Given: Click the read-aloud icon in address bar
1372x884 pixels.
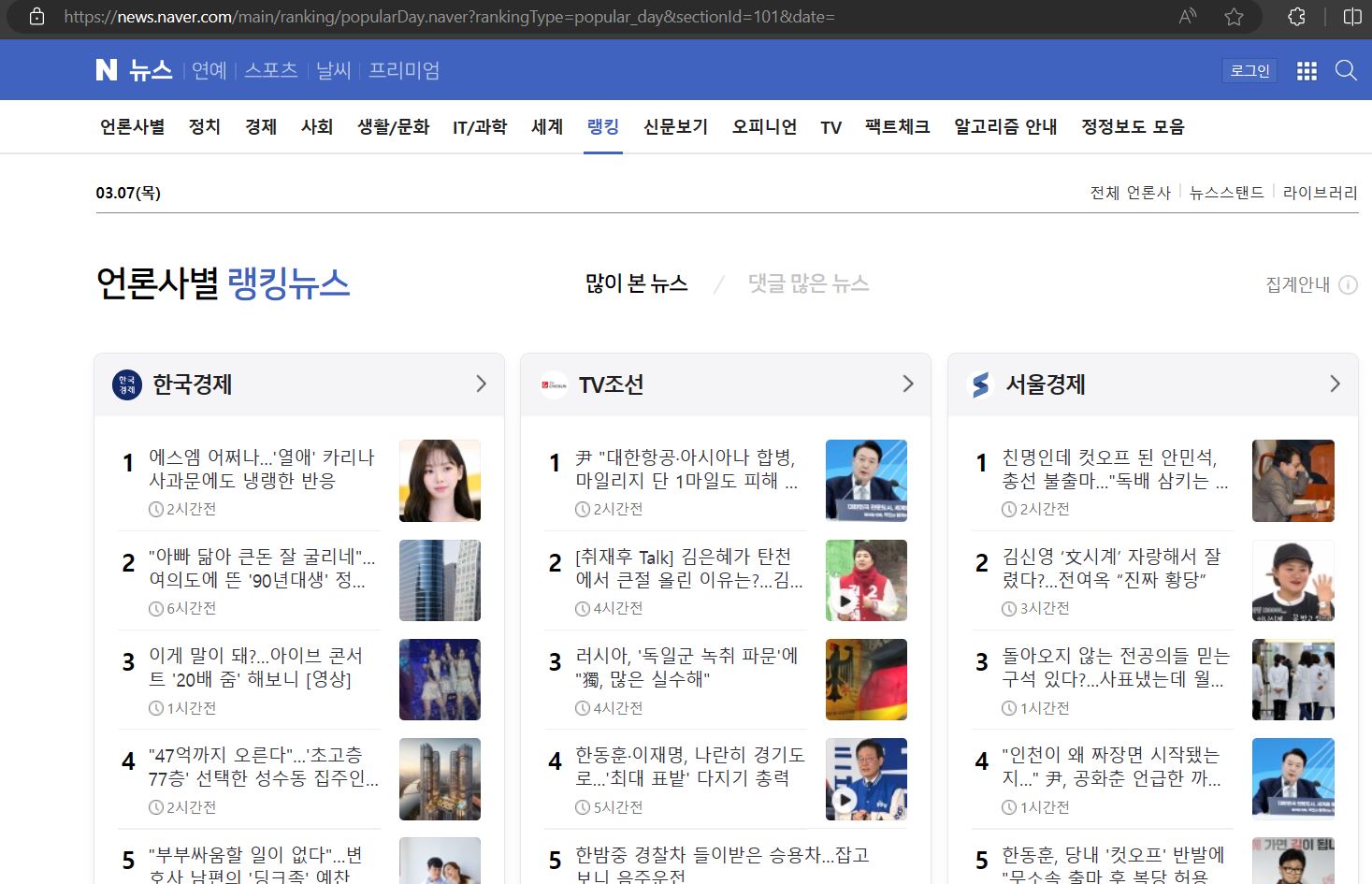Looking at the screenshot, I should (x=1186, y=16).
